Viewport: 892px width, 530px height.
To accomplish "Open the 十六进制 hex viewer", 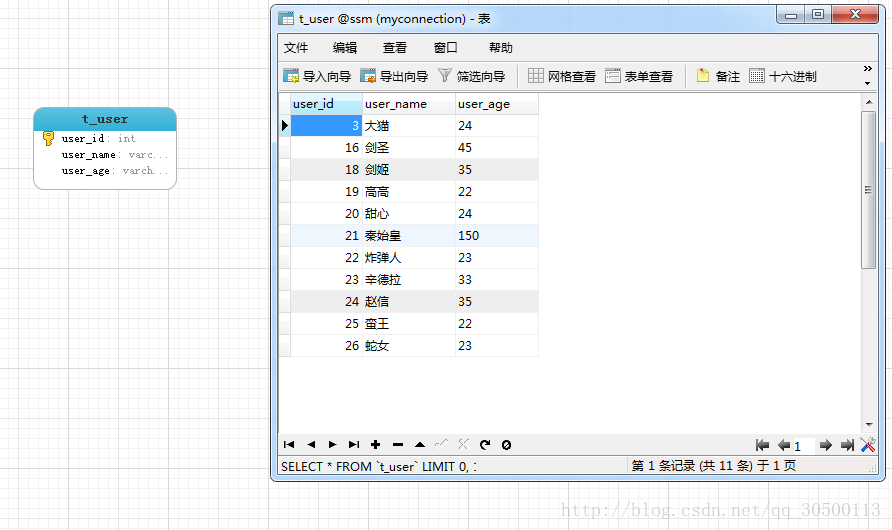I will [783, 76].
